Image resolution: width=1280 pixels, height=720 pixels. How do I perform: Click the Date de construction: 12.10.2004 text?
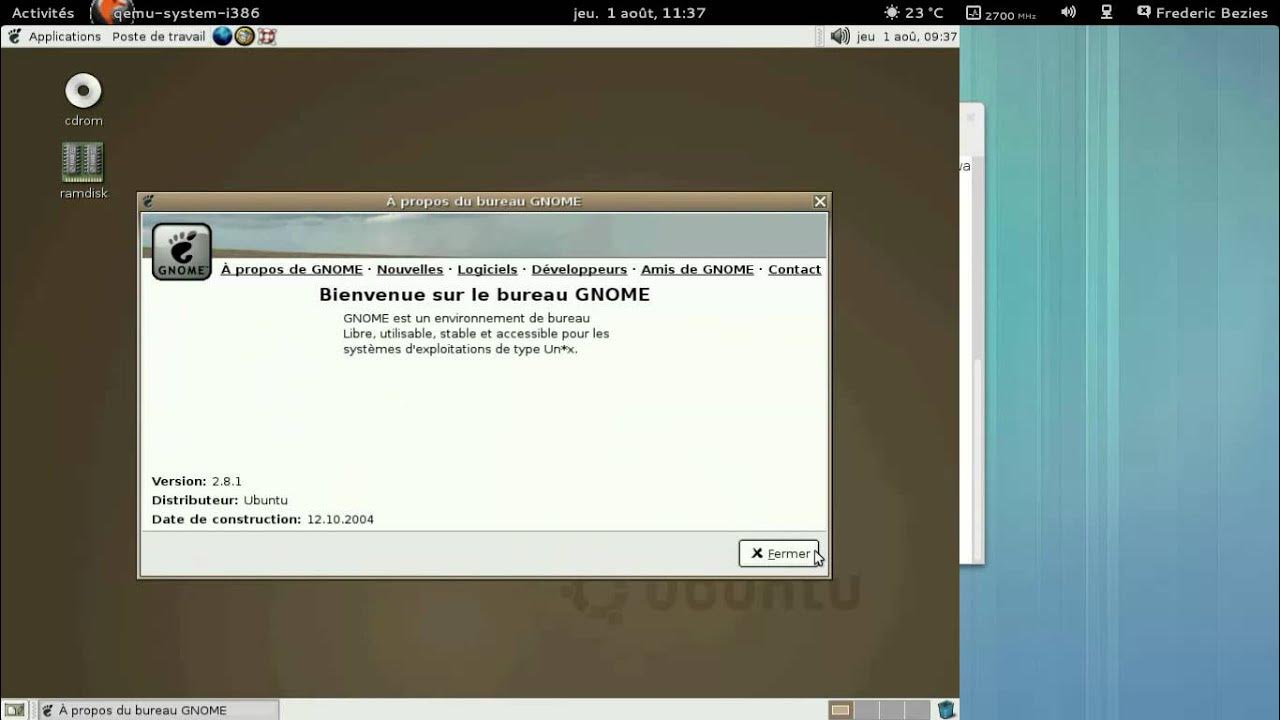263,519
